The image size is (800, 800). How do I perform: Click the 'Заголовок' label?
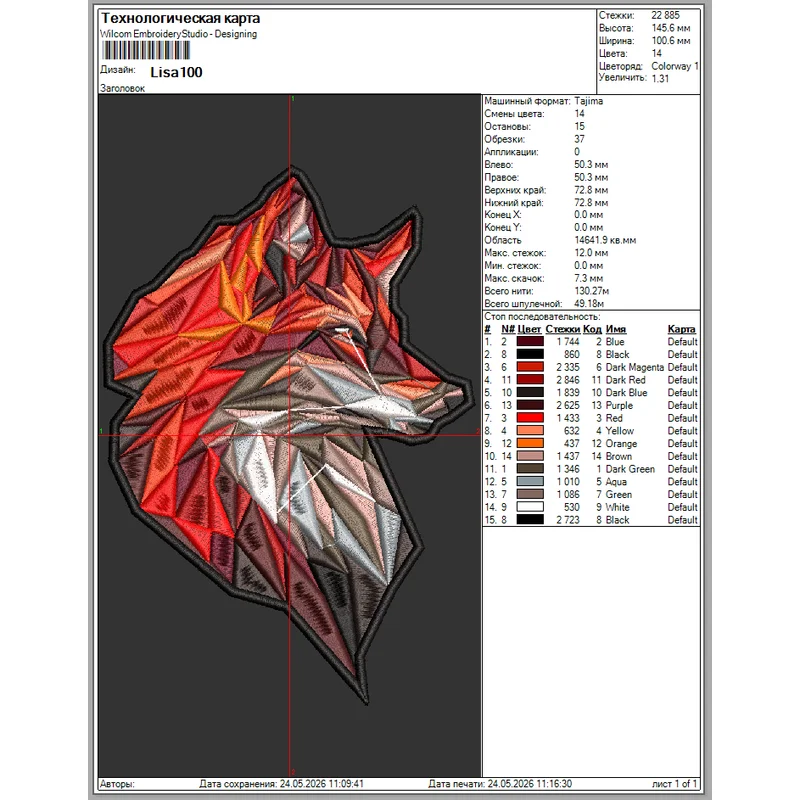tap(122, 88)
